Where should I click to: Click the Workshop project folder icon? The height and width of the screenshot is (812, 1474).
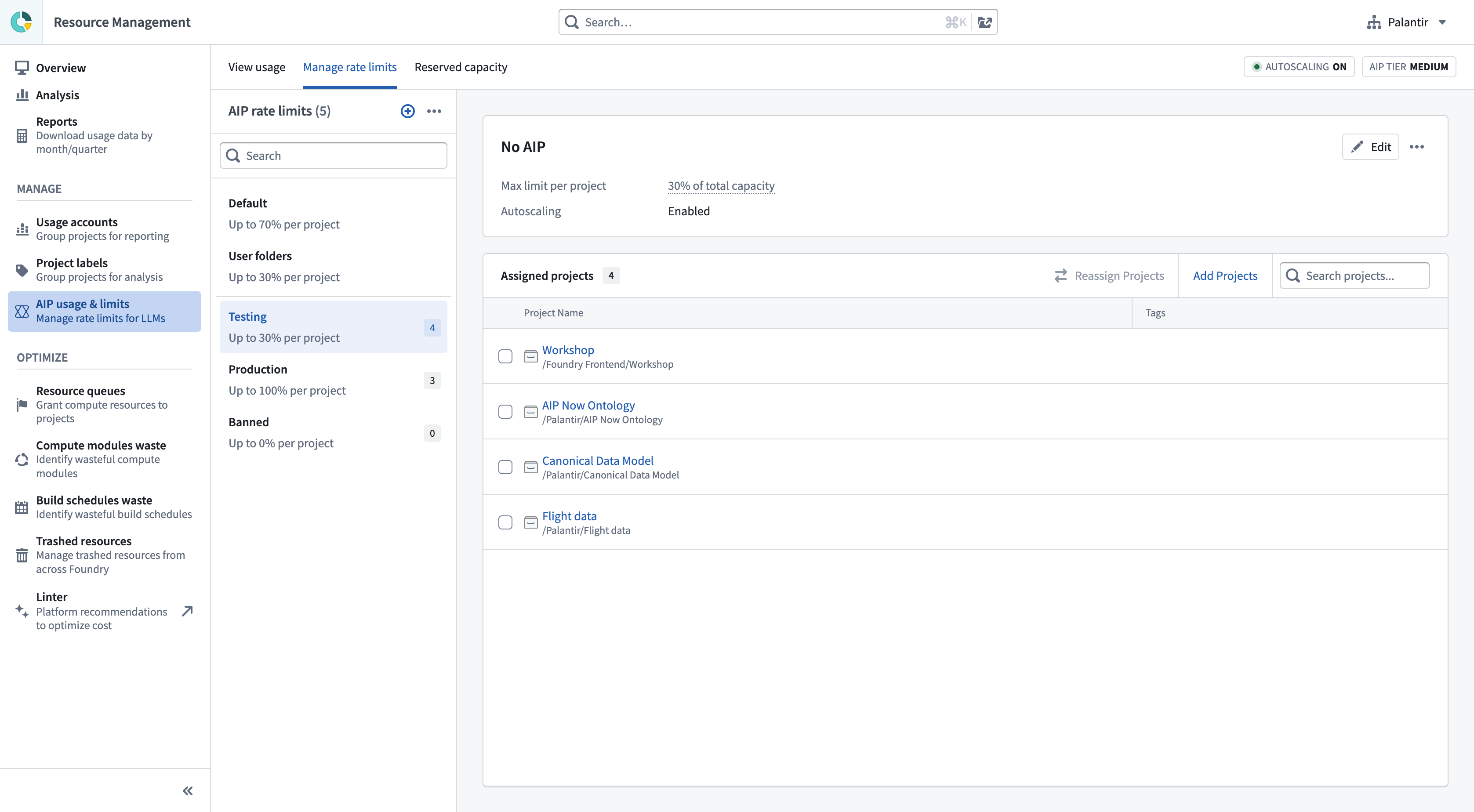pos(531,356)
